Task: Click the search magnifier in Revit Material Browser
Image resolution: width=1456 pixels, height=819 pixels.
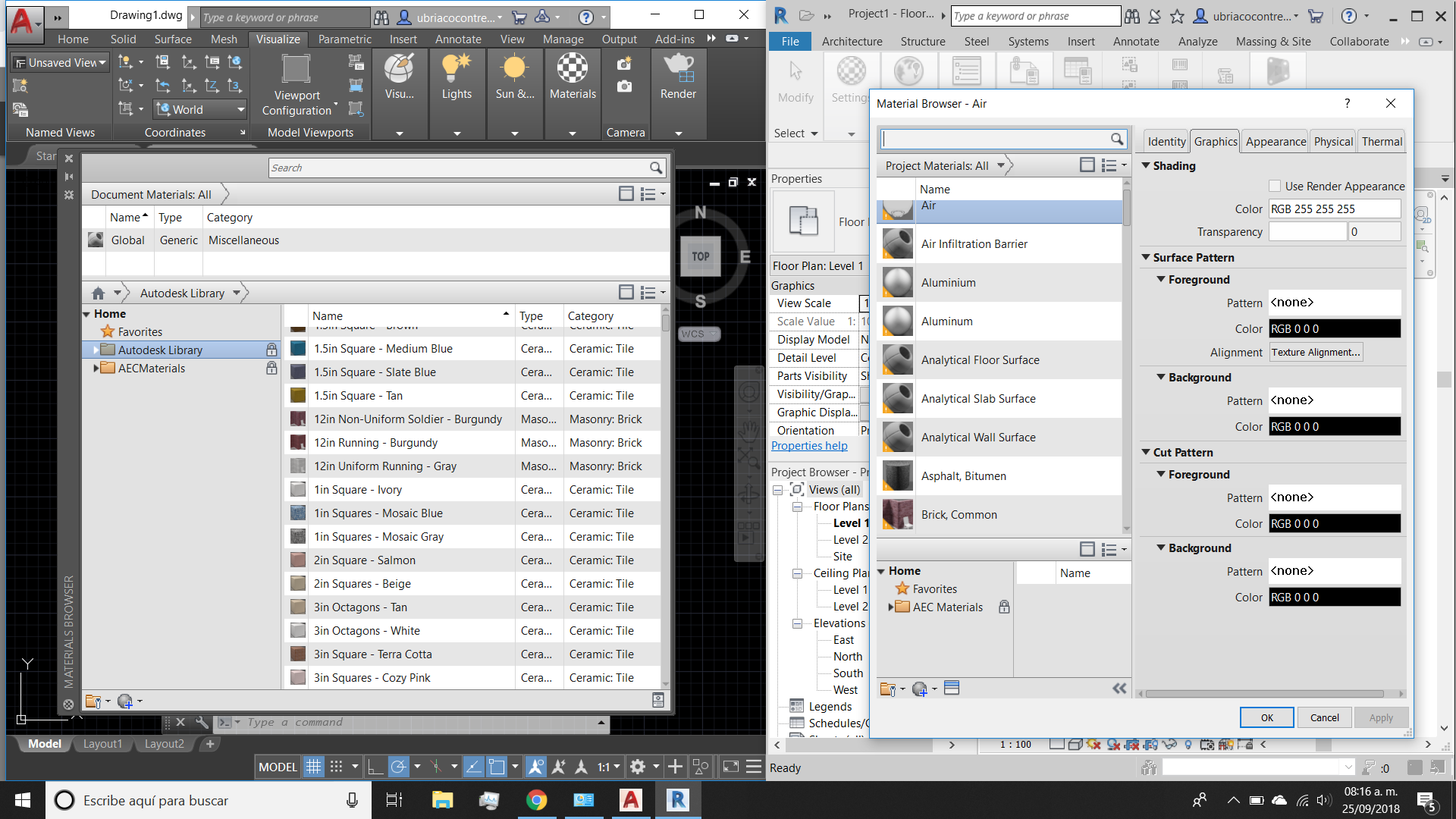Action: pyautogui.click(x=1116, y=139)
